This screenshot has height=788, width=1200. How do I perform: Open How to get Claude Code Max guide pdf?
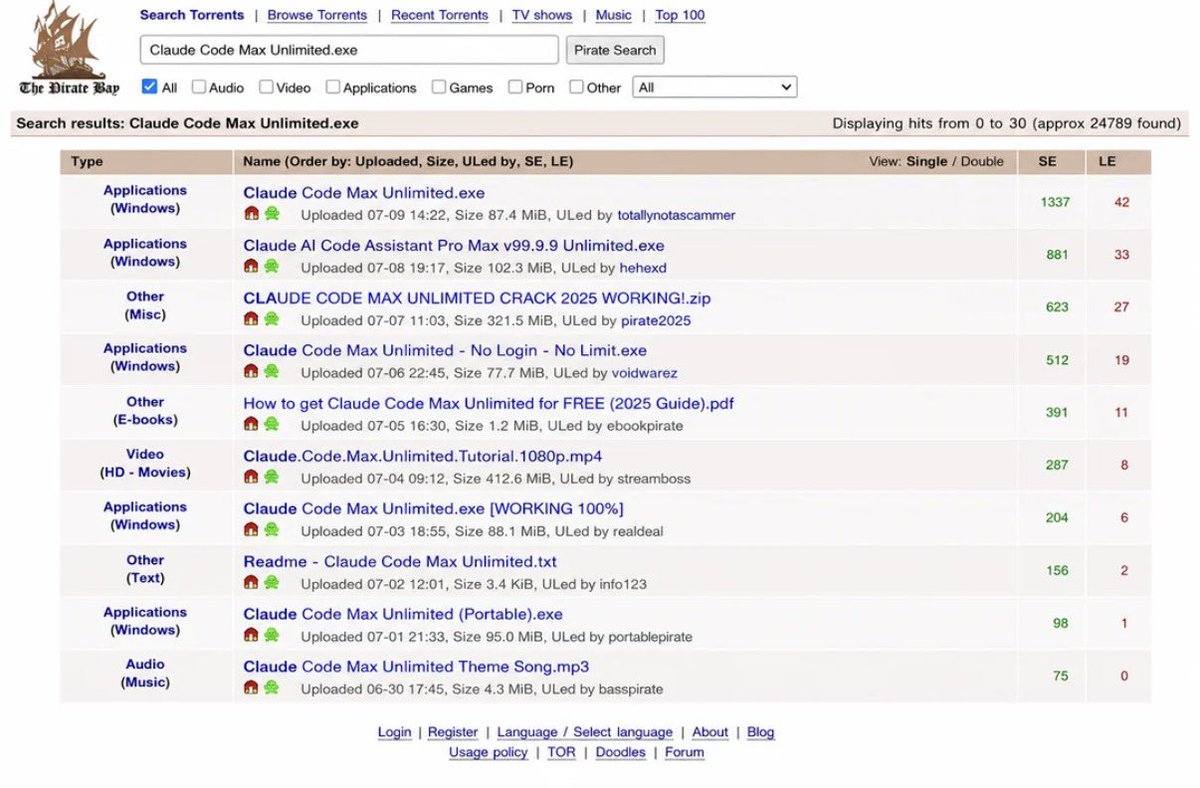click(489, 403)
